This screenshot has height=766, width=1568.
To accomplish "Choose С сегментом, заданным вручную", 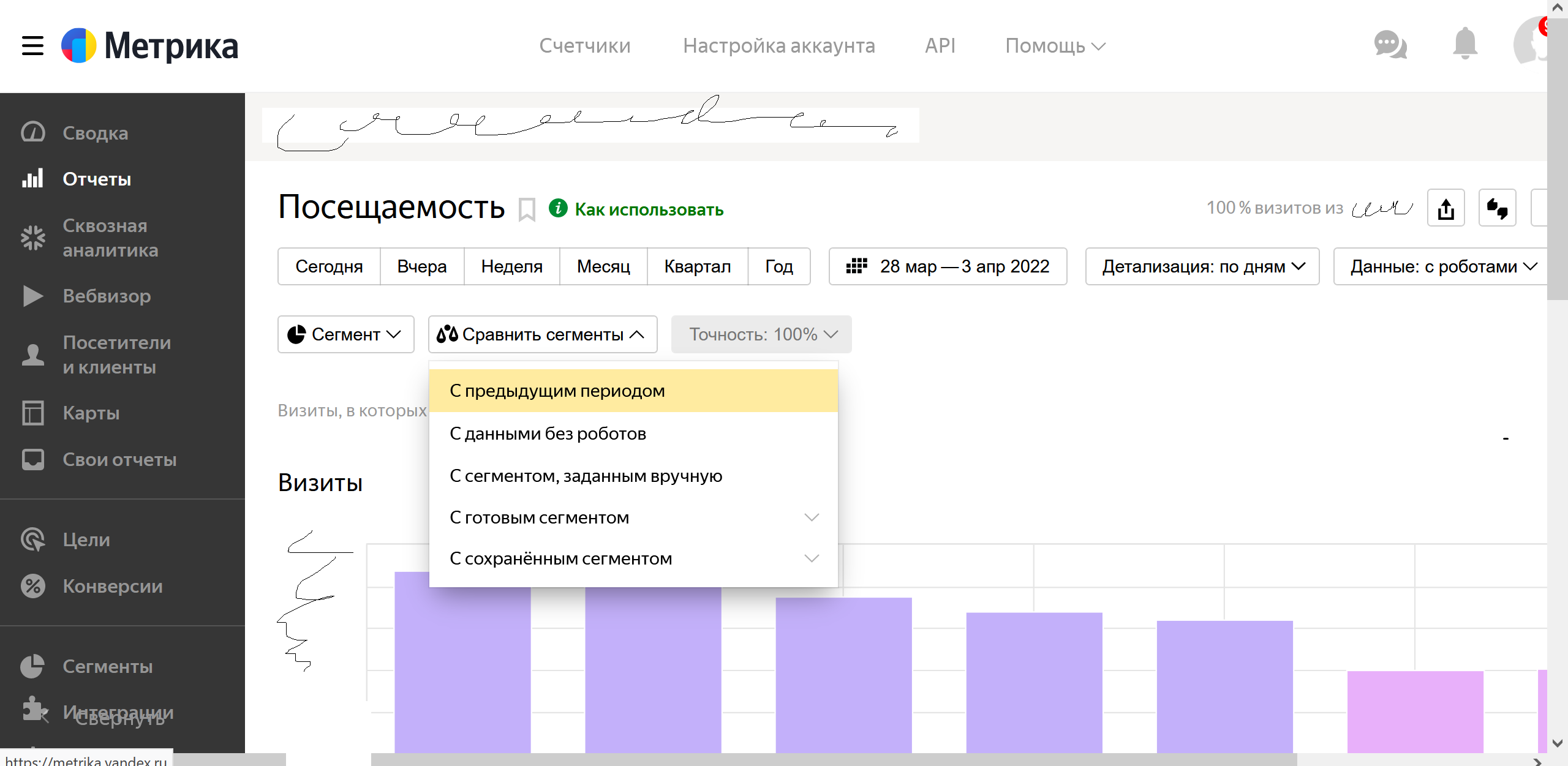I will 633,476.
